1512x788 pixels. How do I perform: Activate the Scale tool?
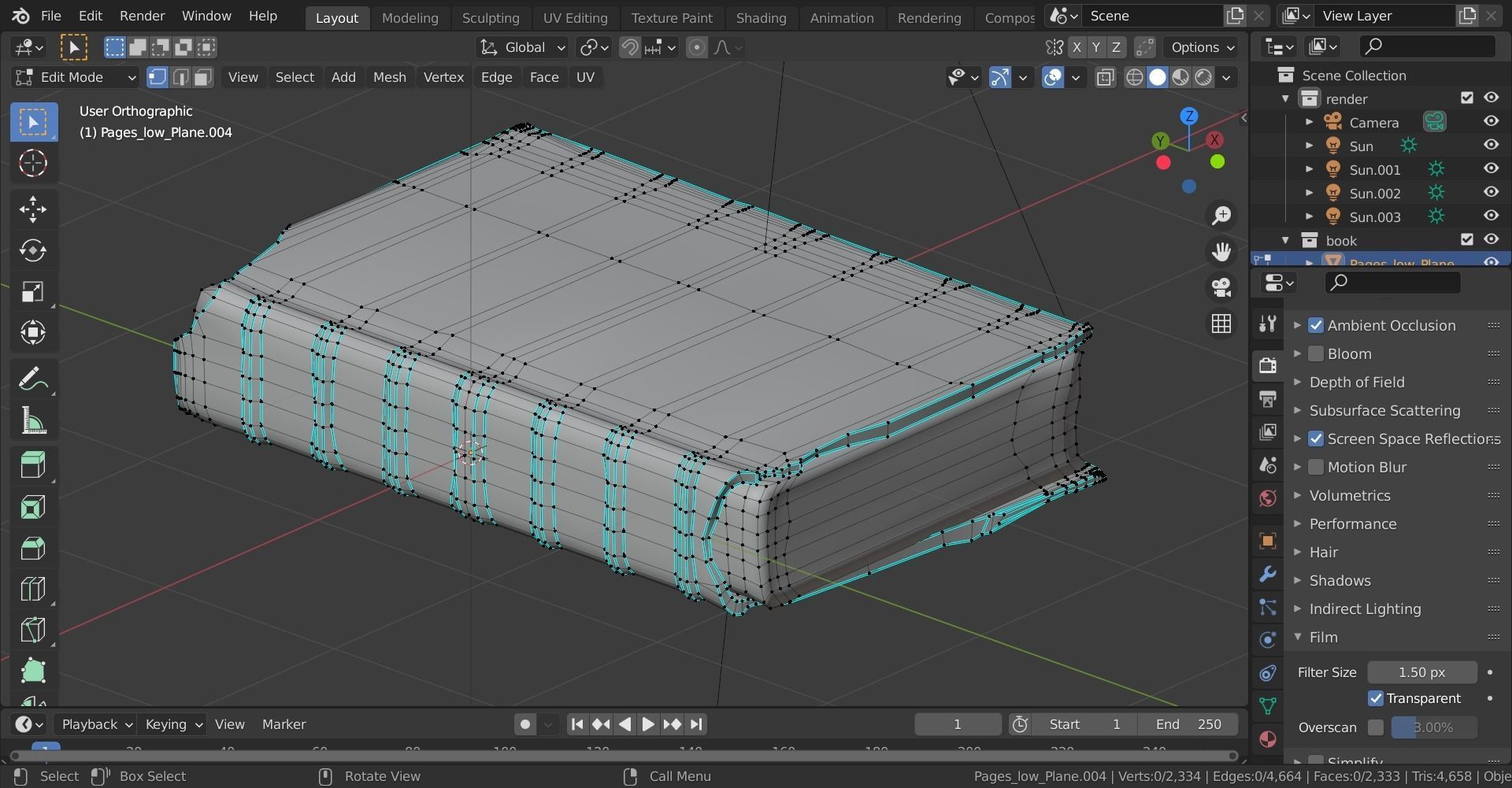point(33,291)
